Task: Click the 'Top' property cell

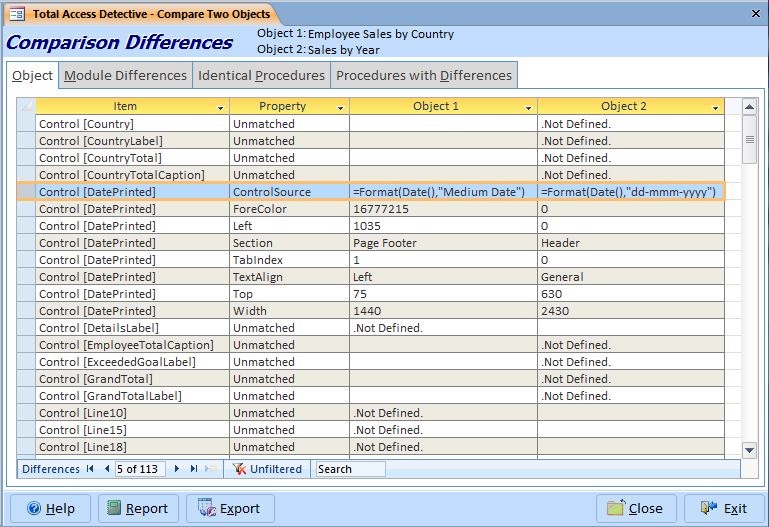Action: [x=289, y=294]
